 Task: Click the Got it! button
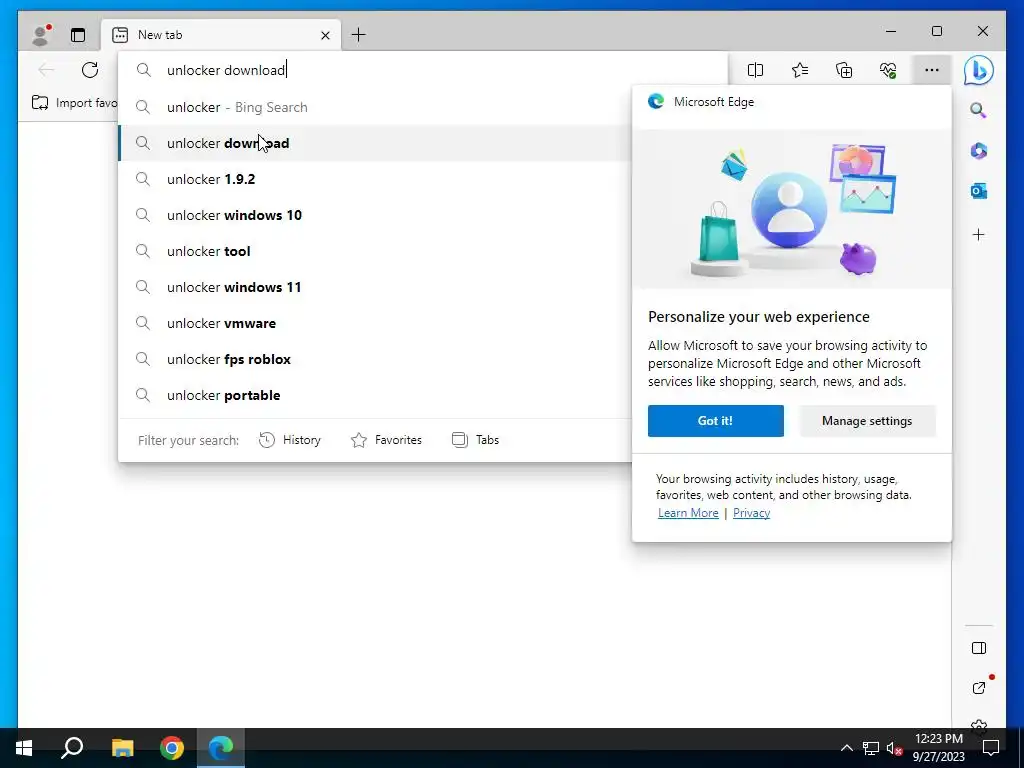[x=715, y=421]
